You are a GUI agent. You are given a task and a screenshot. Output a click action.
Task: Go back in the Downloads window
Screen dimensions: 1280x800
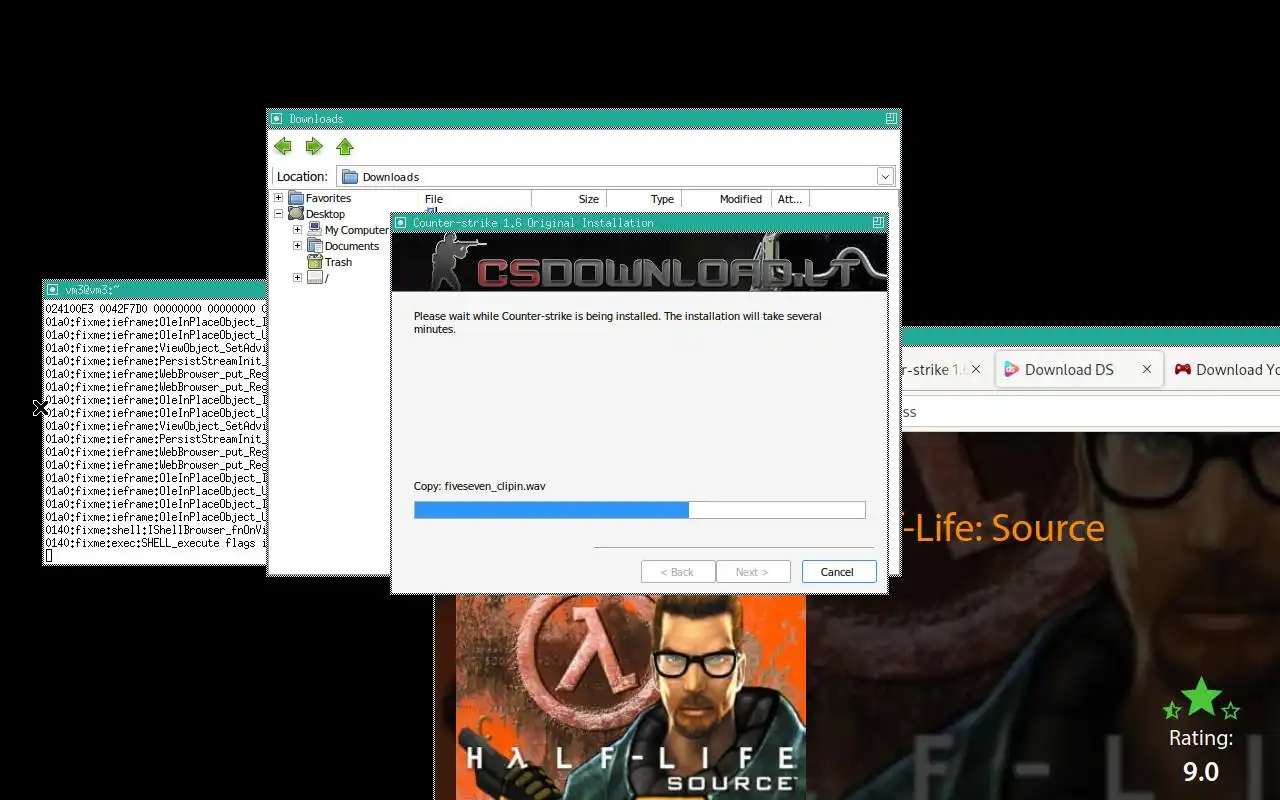tap(283, 147)
